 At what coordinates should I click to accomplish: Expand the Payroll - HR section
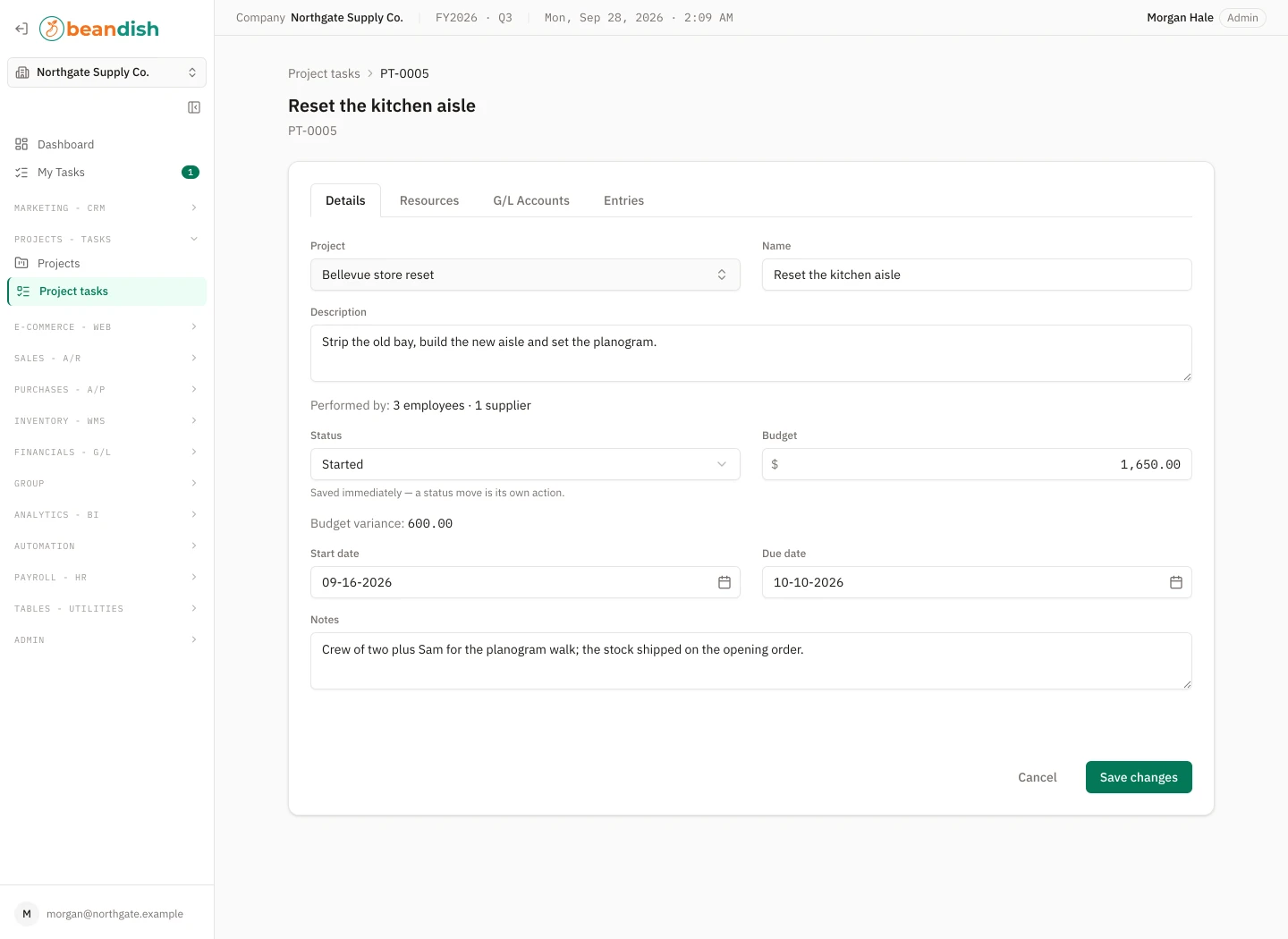point(106,578)
